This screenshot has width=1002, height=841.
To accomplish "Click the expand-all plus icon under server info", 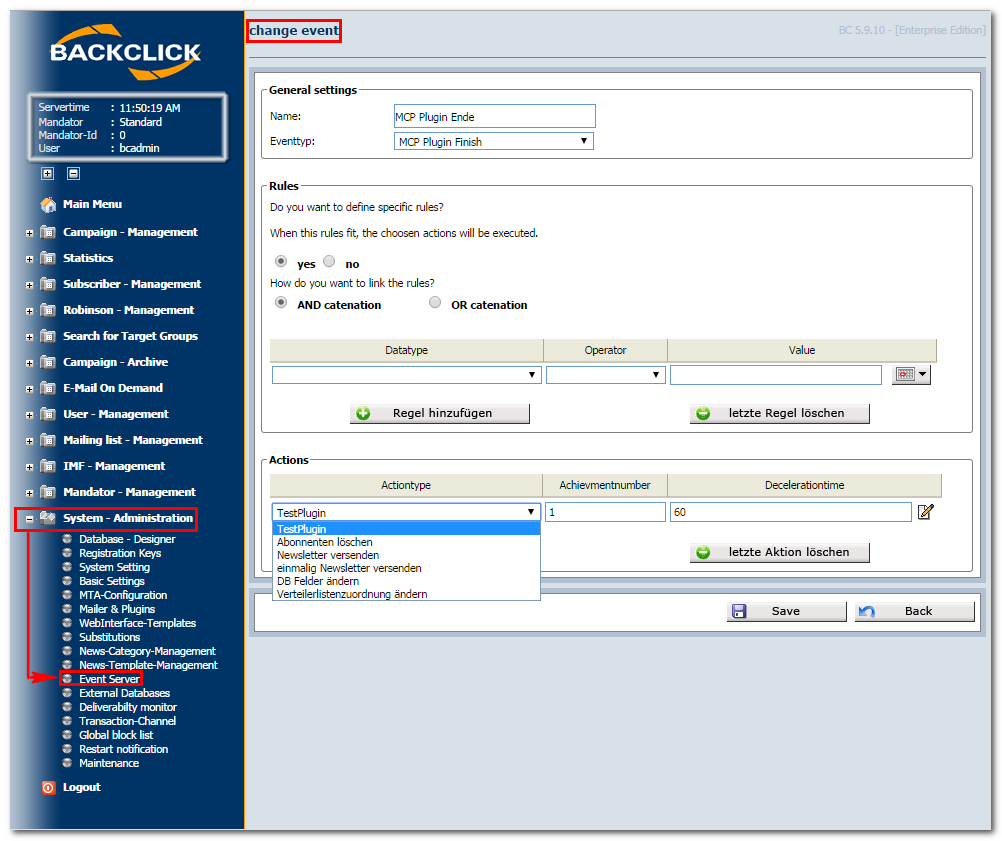I will (47, 173).
